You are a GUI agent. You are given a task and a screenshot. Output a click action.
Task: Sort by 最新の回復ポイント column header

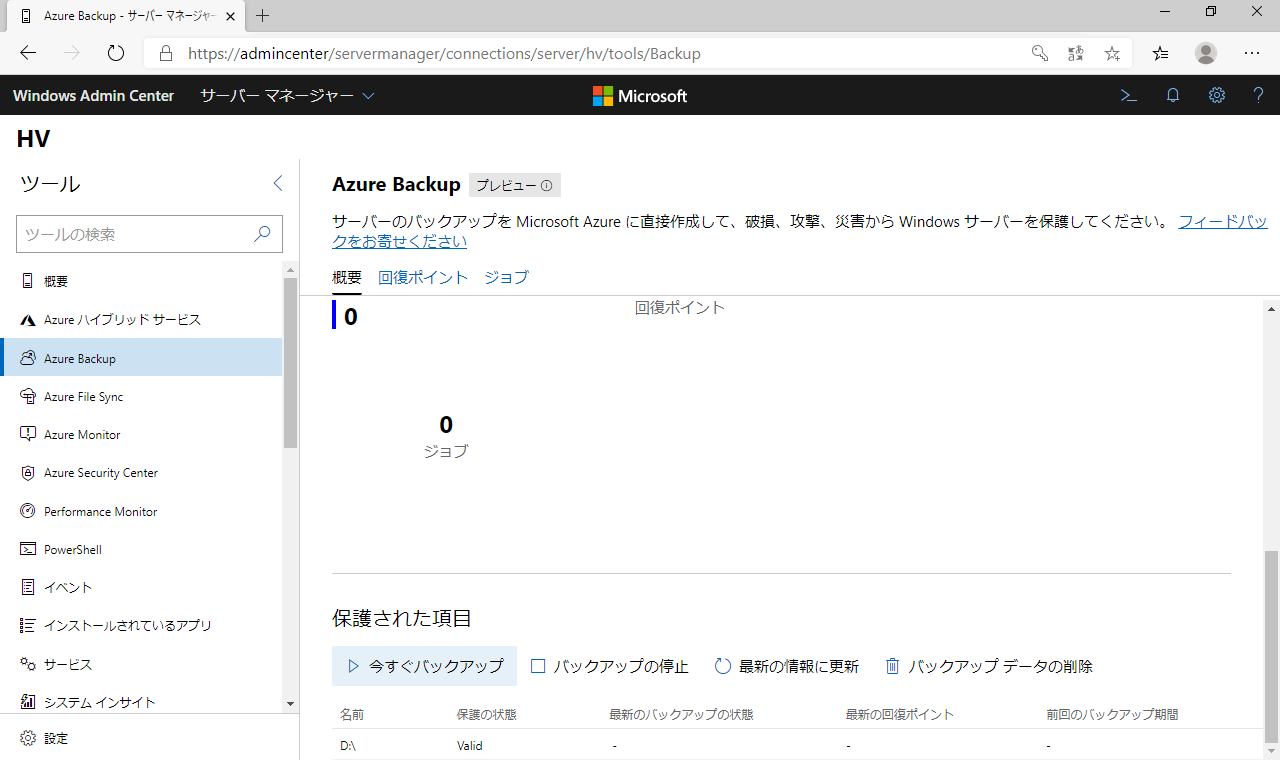pos(900,715)
